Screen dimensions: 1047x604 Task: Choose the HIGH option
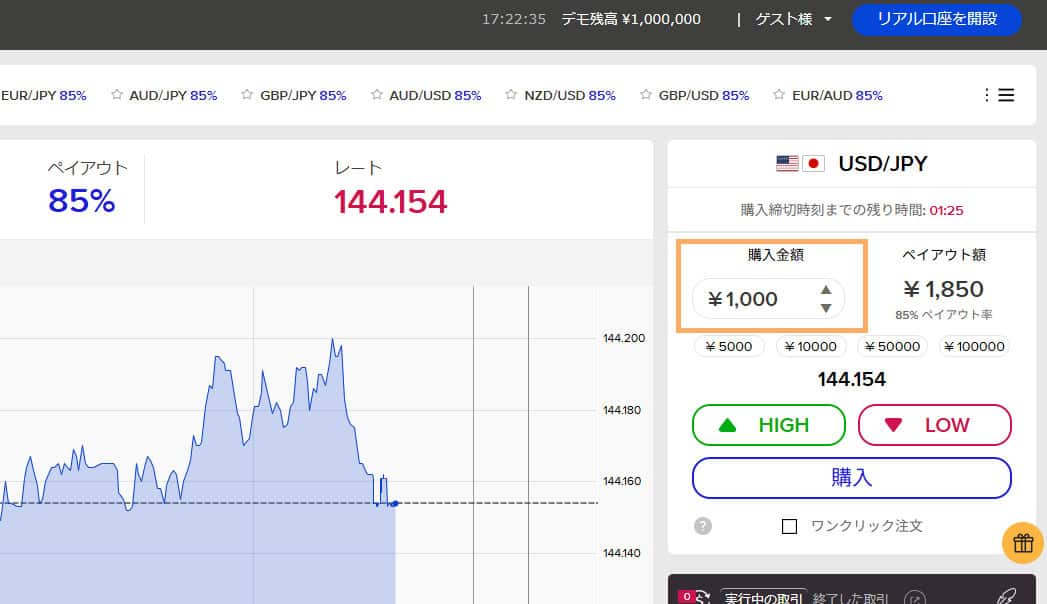point(769,425)
